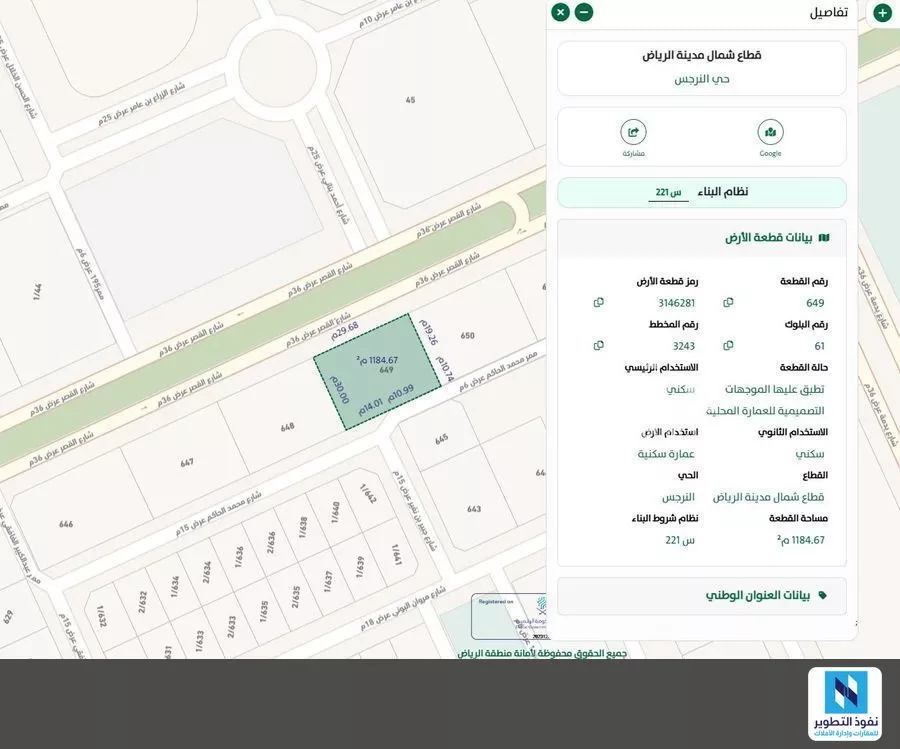Viewport: 900px width, 749px height.
Task: Copy land parcel code 3146281
Action: click(597, 302)
